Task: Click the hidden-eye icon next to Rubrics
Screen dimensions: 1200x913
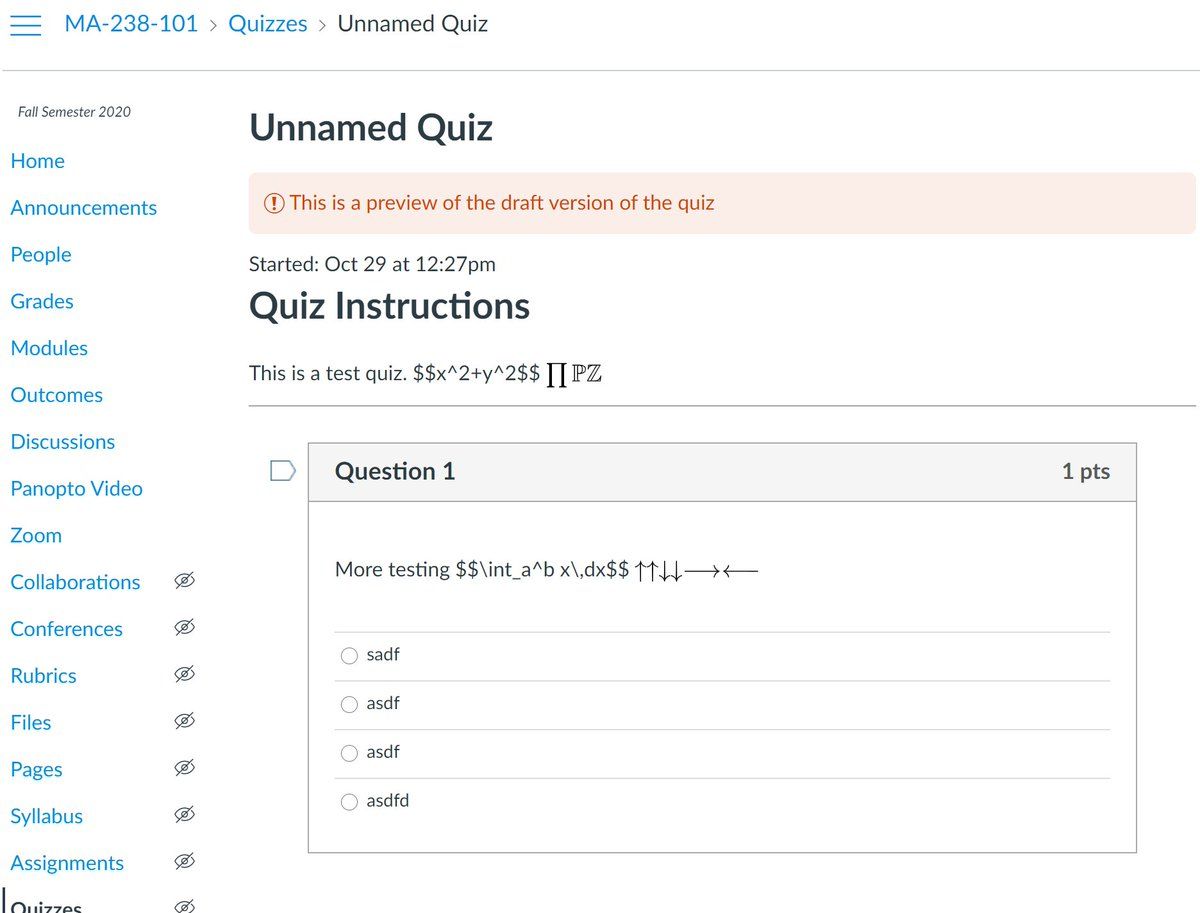Action: click(x=183, y=676)
